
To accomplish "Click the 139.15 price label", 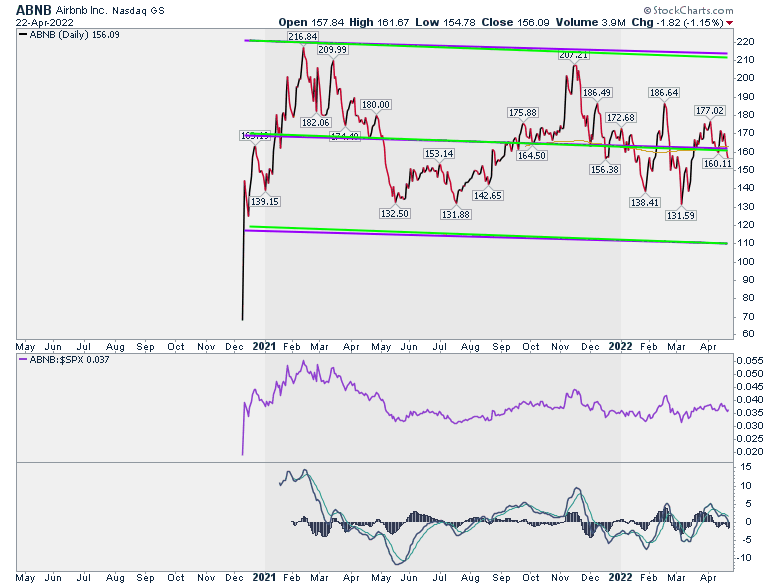I will [x=265, y=201].
